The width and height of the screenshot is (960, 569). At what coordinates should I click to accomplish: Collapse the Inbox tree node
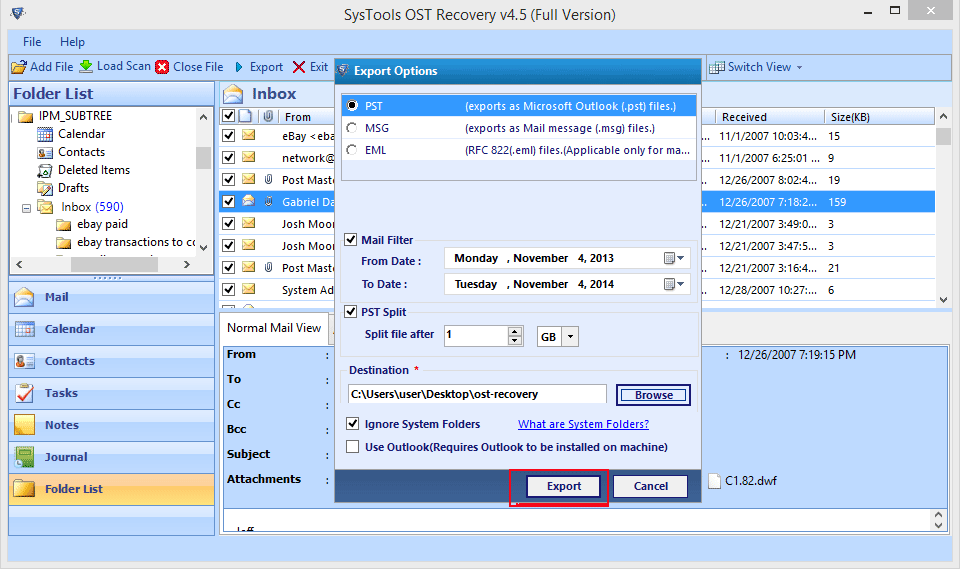point(26,208)
